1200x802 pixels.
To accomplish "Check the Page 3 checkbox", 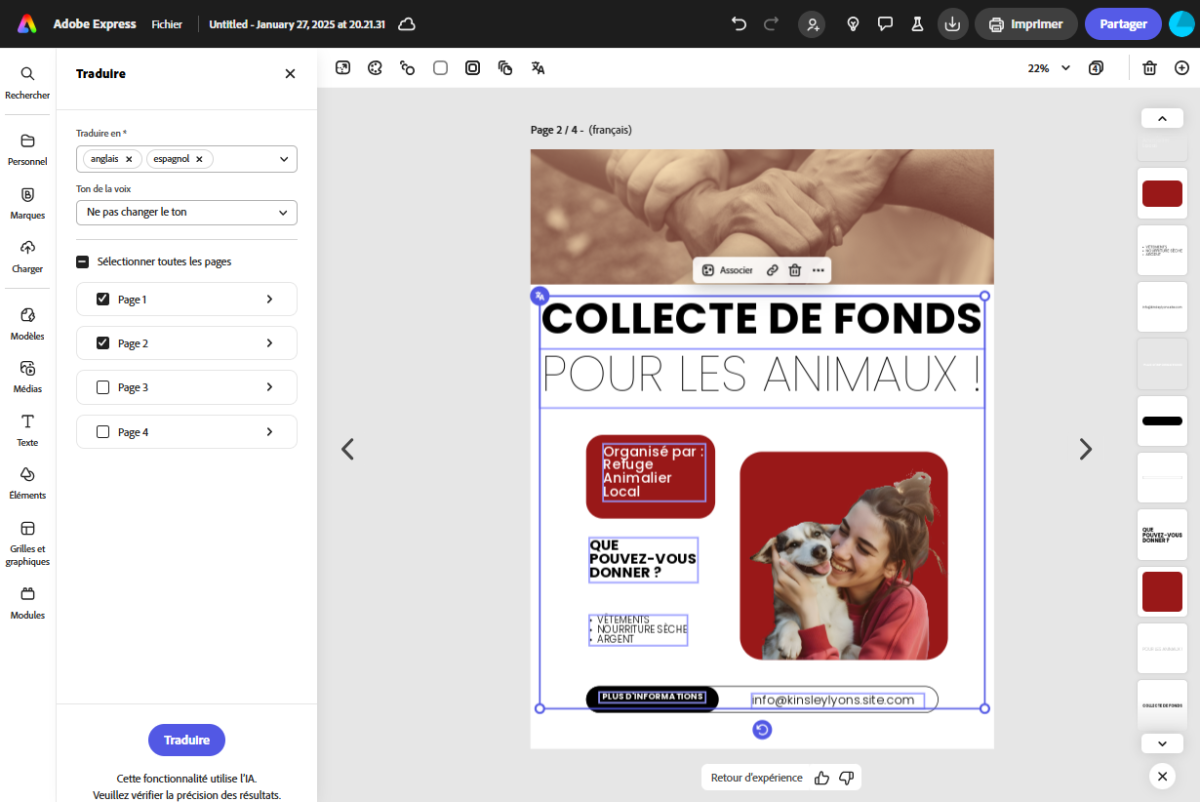I will coord(103,388).
